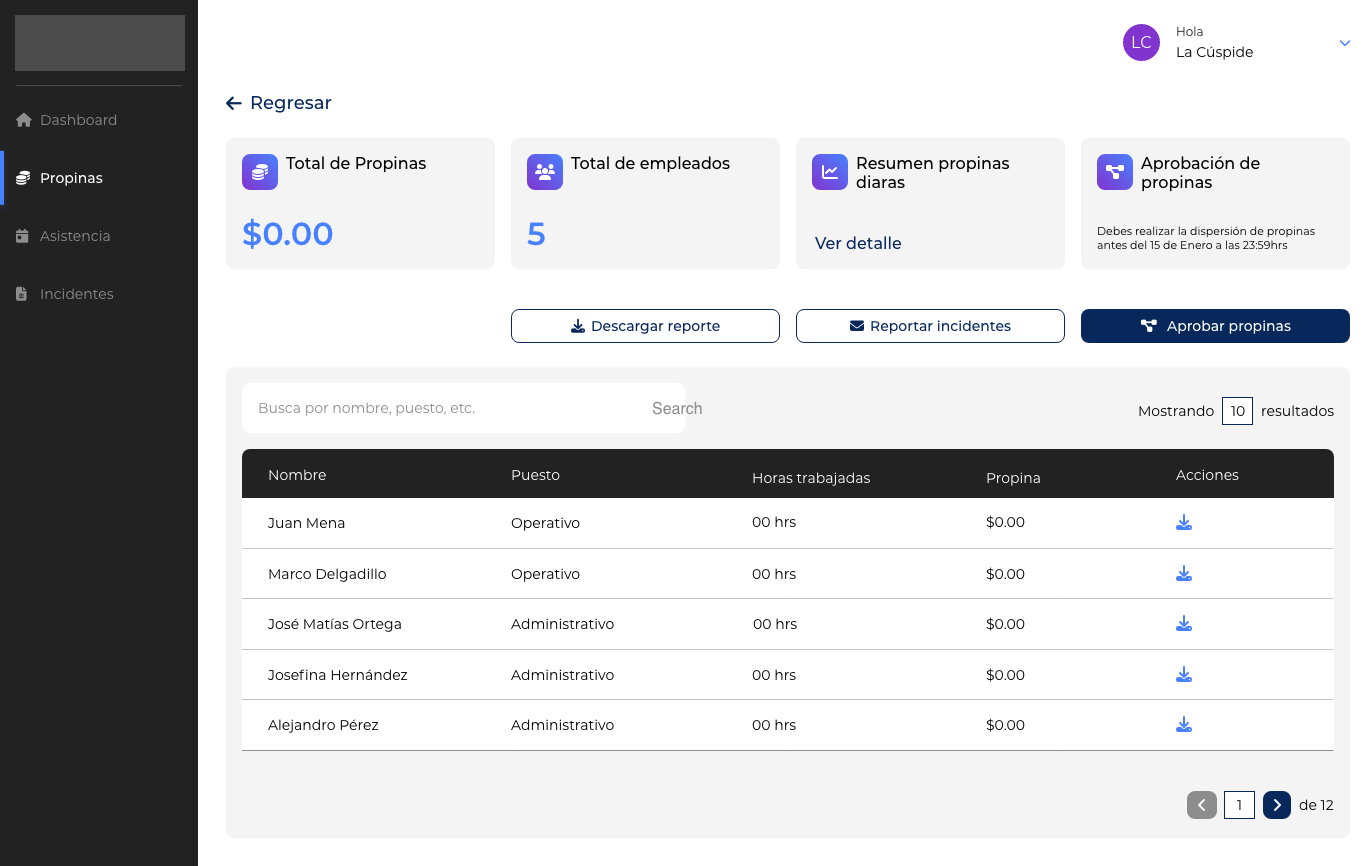Download José Matías Ortega's row report
The height and width of the screenshot is (866, 1366).
(x=1184, y=624)
